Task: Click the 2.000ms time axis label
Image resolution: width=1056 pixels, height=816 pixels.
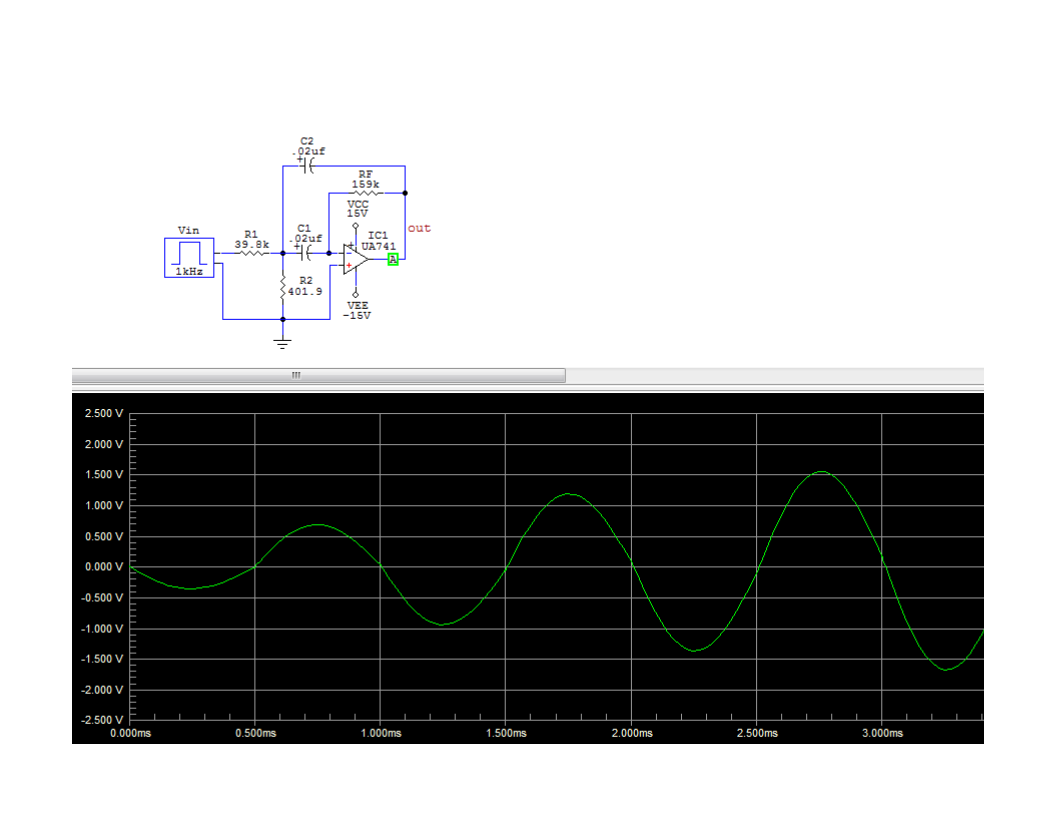Action: (x=632, y=733)
